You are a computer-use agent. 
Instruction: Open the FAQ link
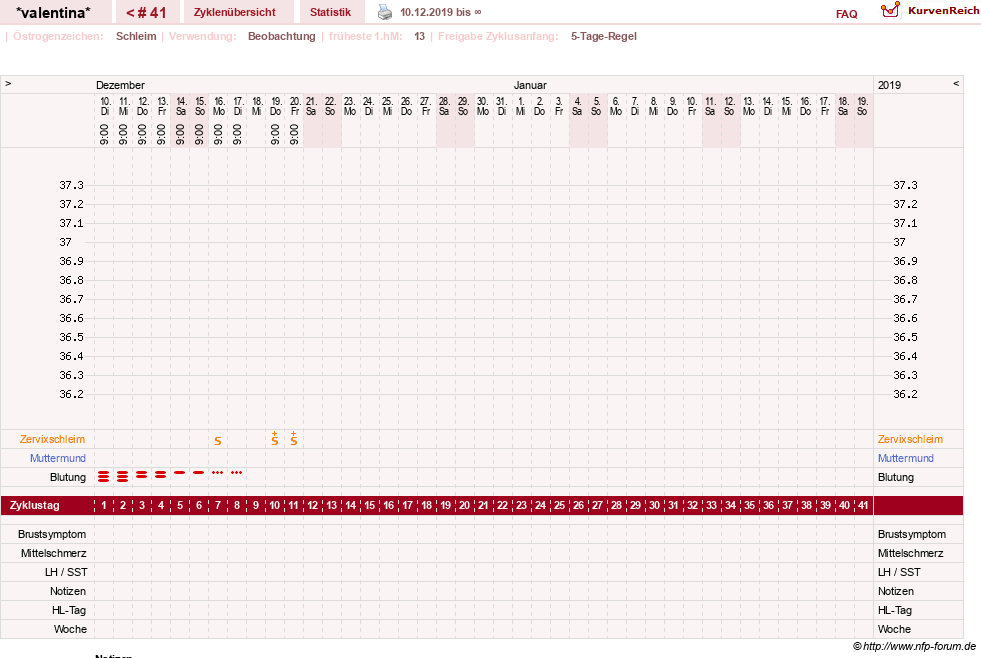coord(846,14)
